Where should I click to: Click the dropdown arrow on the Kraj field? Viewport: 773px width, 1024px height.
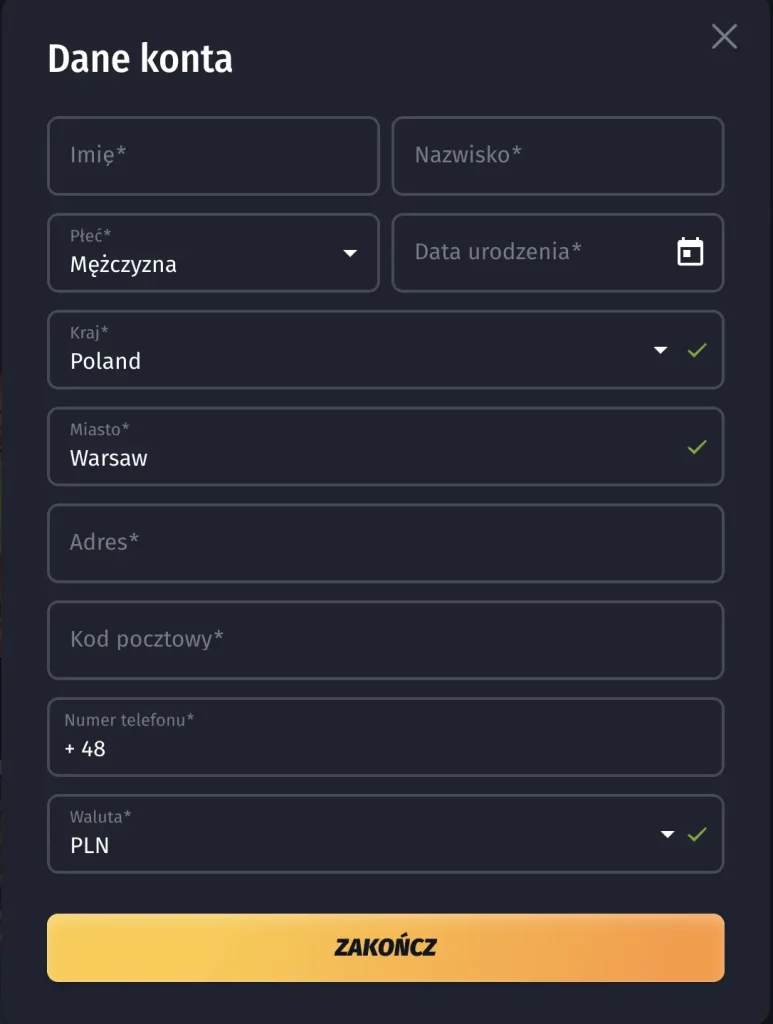pyautogui.click(x=660, y=350)
